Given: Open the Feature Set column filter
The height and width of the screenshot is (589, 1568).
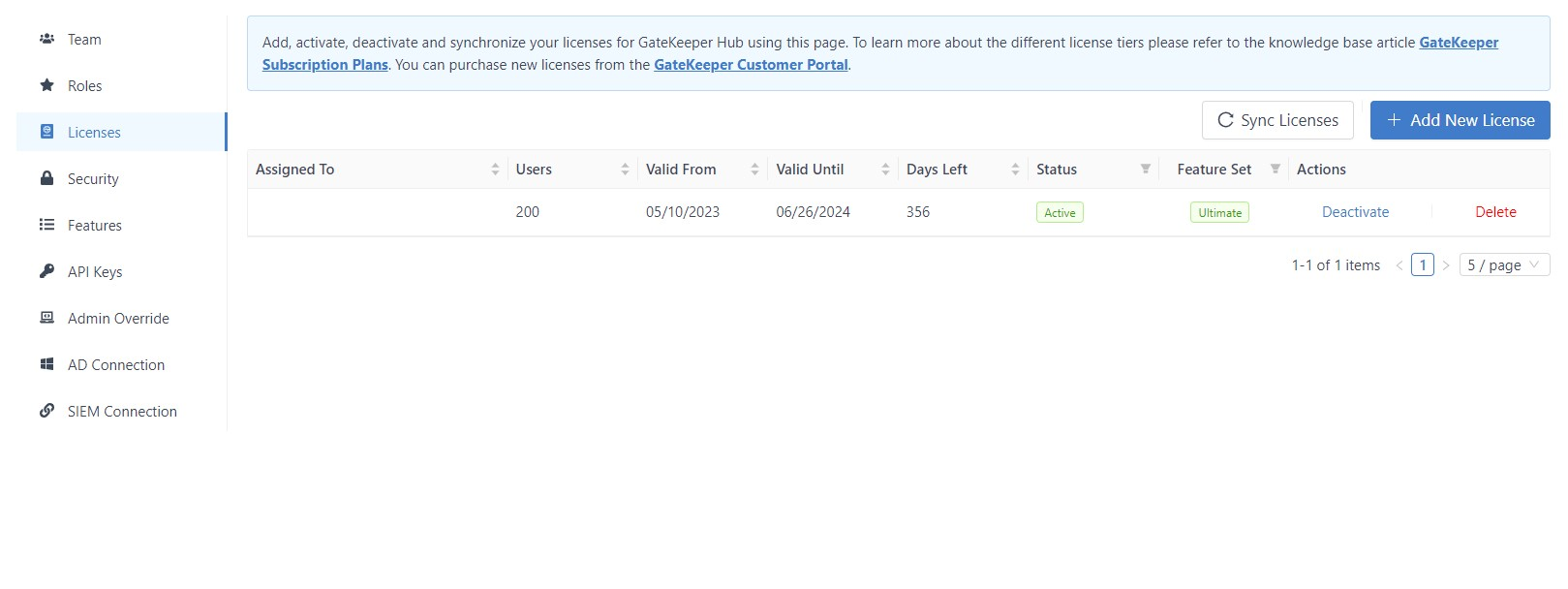Looking at the screenshot, I should pyautogui.click(x=1276, y=170).
